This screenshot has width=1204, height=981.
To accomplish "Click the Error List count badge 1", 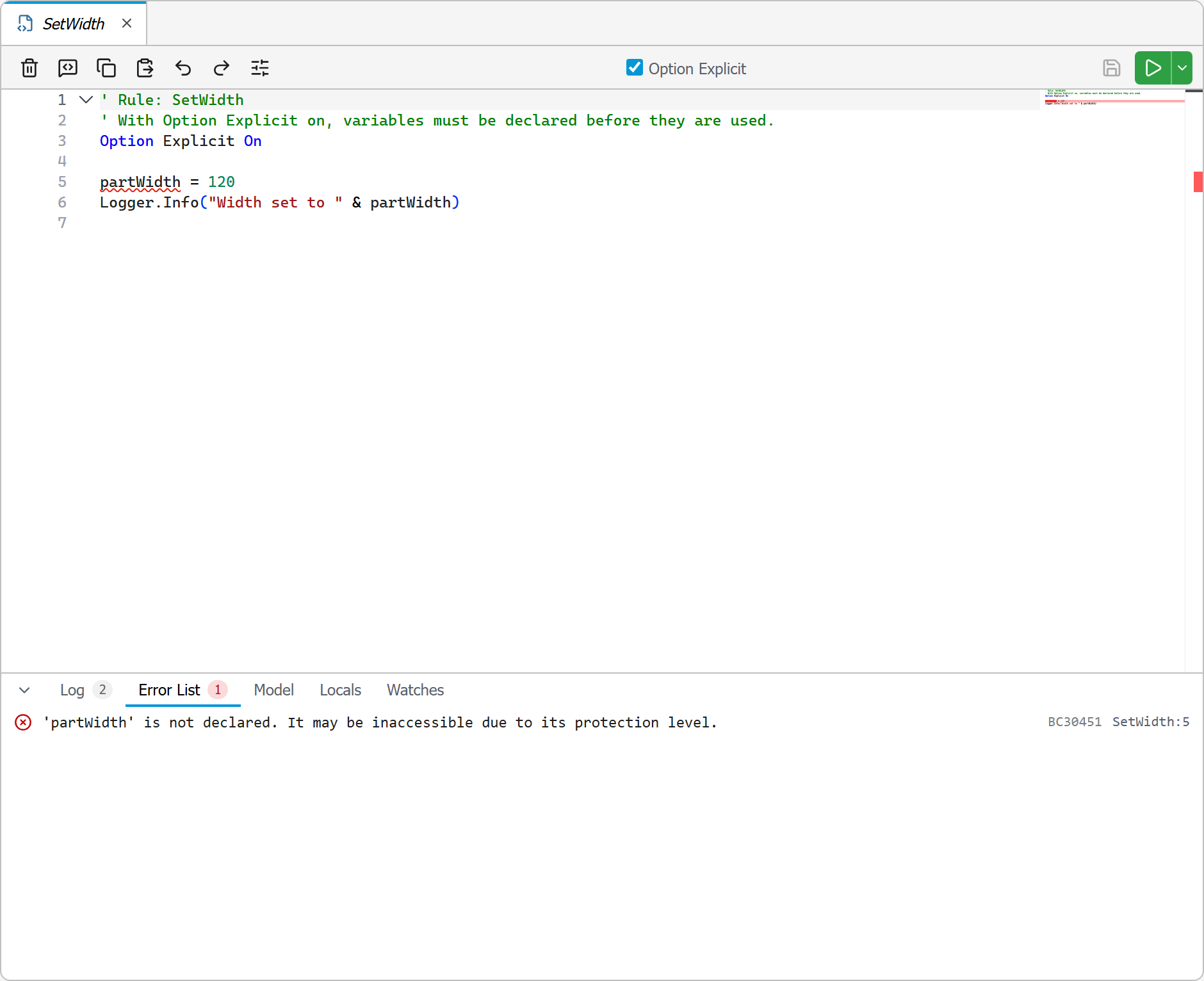I will click(x=218, y=690).
